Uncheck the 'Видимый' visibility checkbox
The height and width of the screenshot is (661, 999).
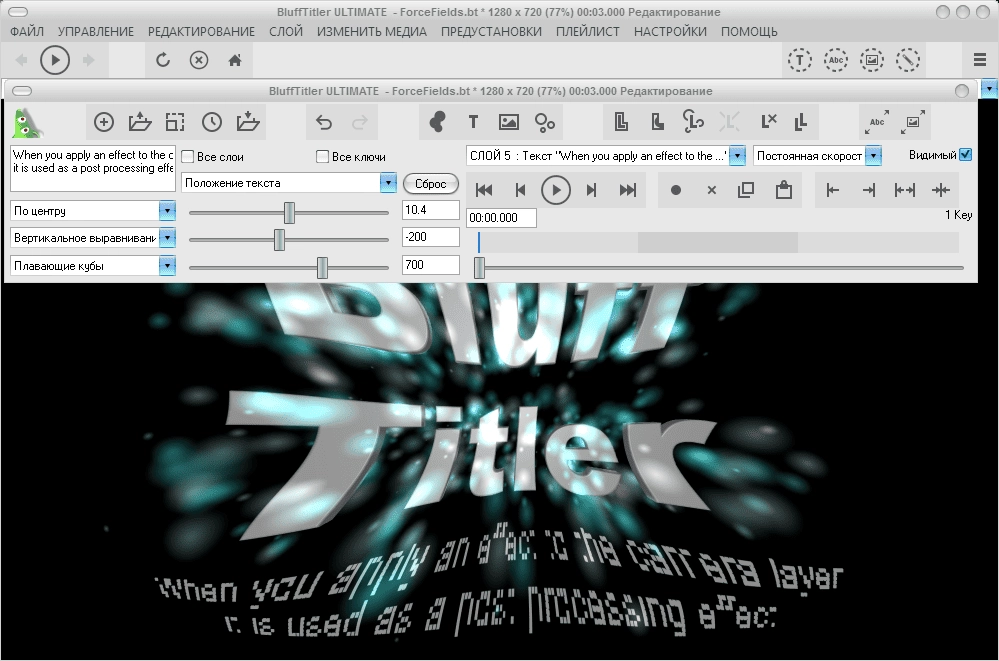tap(965, 154)
